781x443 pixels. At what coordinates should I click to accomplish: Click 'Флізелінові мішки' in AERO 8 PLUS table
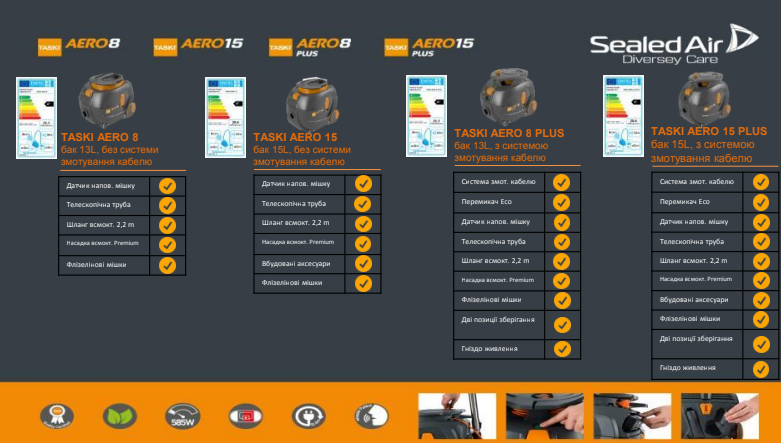[491, 300]
